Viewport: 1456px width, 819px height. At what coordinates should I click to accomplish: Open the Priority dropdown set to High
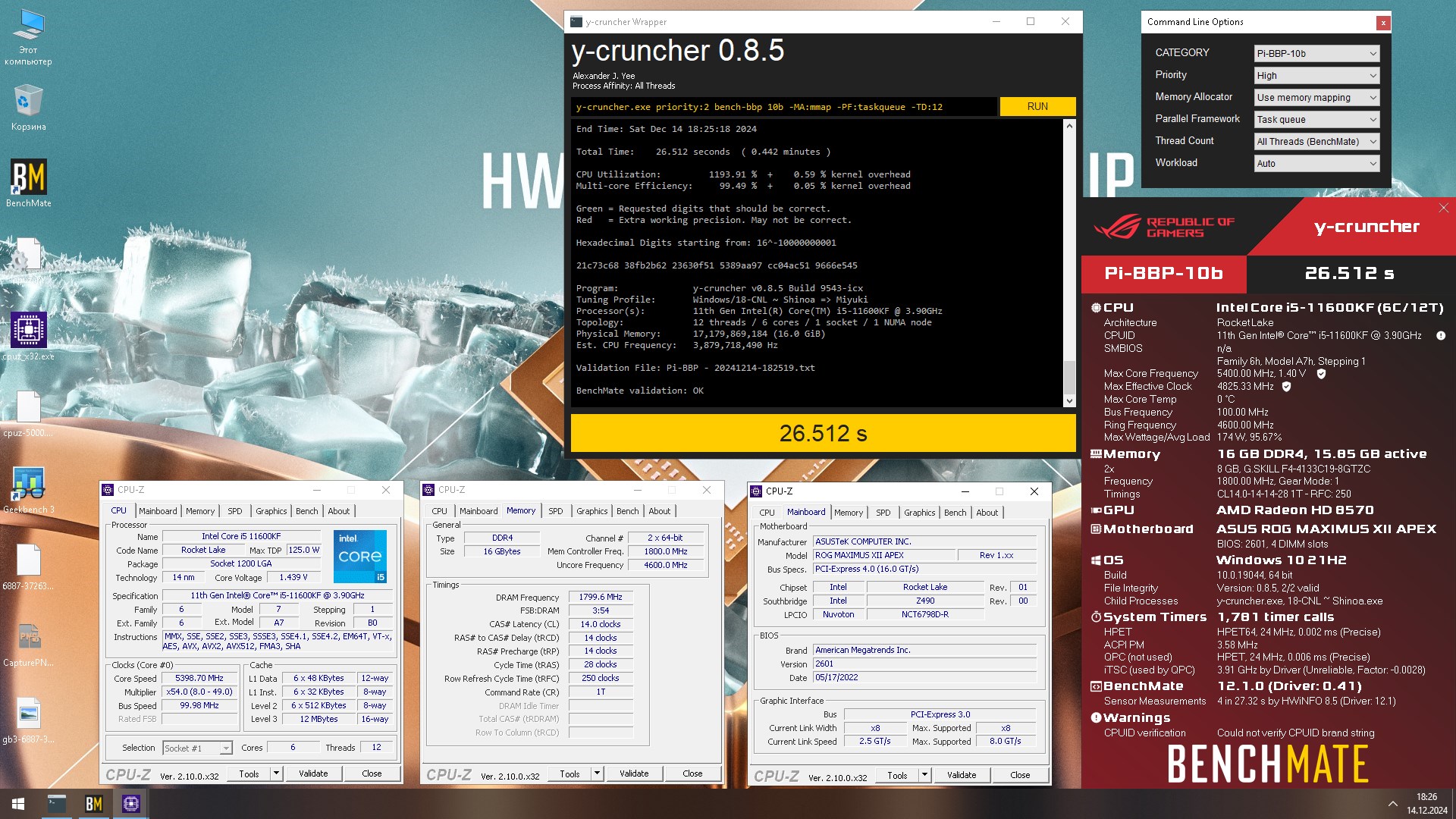pyautogui.click(x=1316, y=76)
